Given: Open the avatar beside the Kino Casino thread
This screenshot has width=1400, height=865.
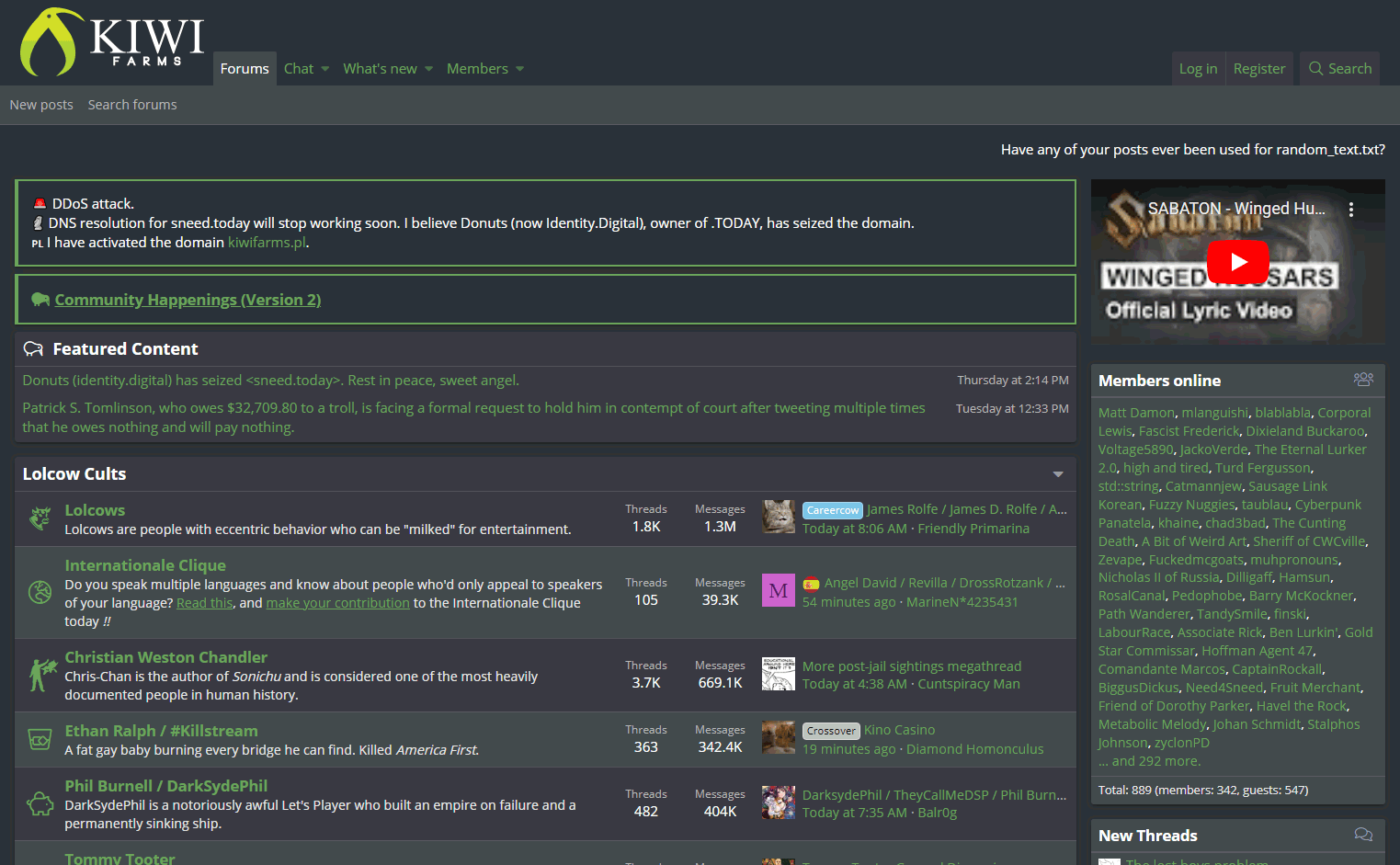Looking at the screenshot, I should (779, 738).
